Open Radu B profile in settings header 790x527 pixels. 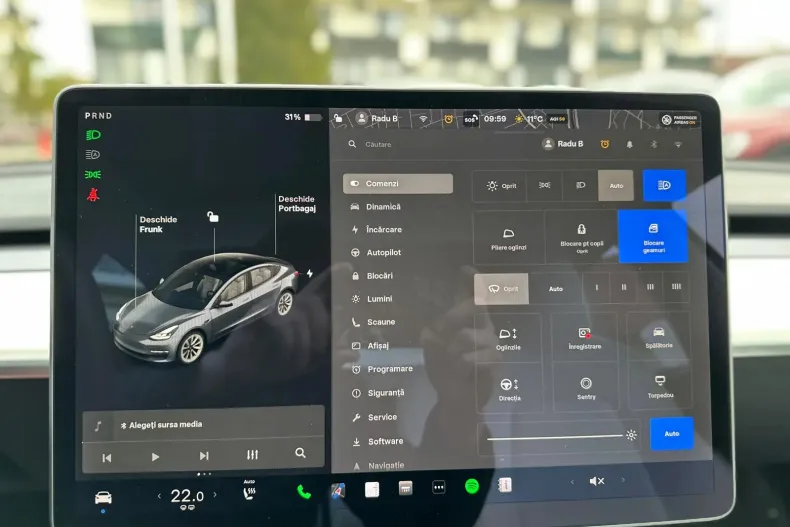pos(562,144)
